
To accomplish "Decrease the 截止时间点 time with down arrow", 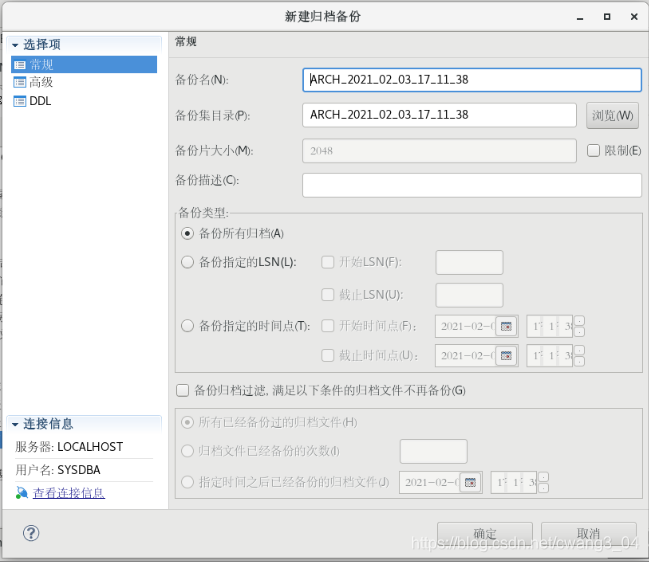I will click(579, 361).
